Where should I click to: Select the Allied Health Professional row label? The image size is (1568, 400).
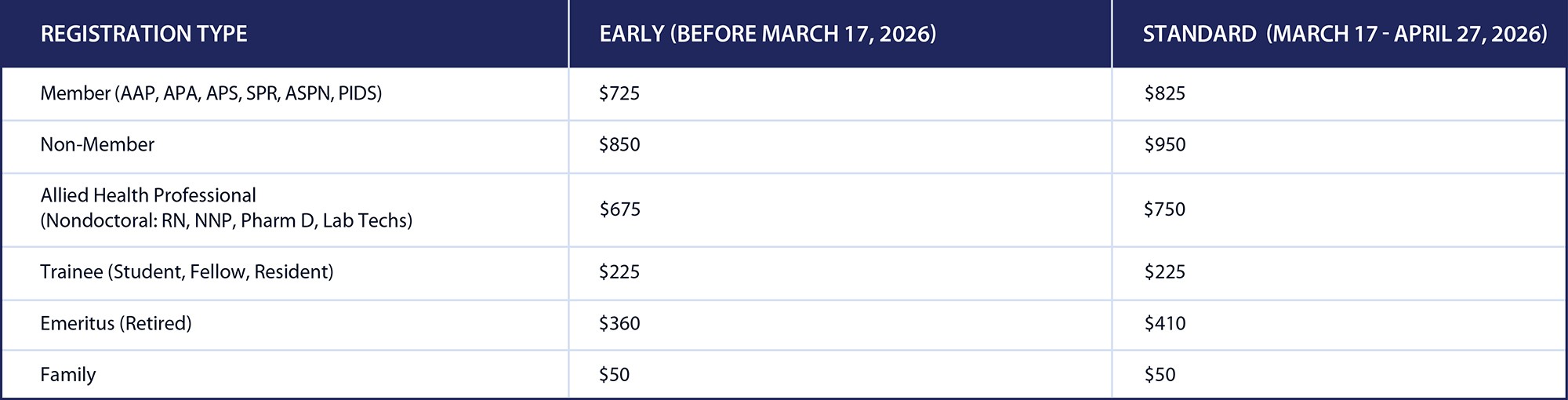[x=148, y=195]
